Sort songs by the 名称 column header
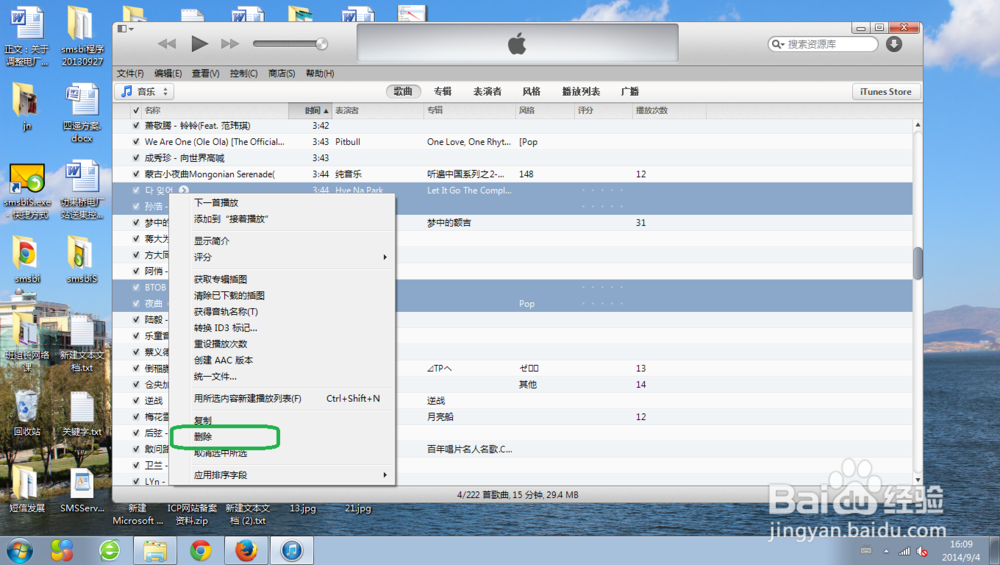This screenshot has width=1000, height=565. tap(215, 110)
